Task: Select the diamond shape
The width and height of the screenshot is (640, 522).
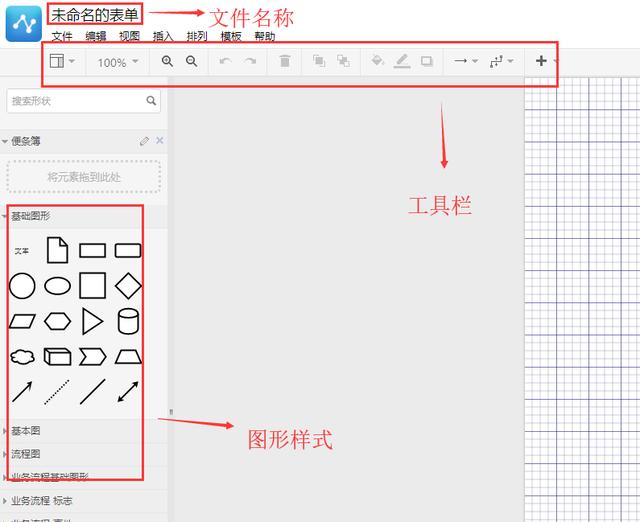Action: tap(128, 286)
